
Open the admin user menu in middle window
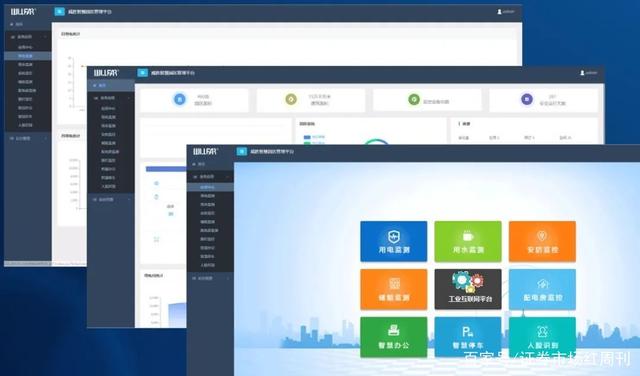pos(589,73)
